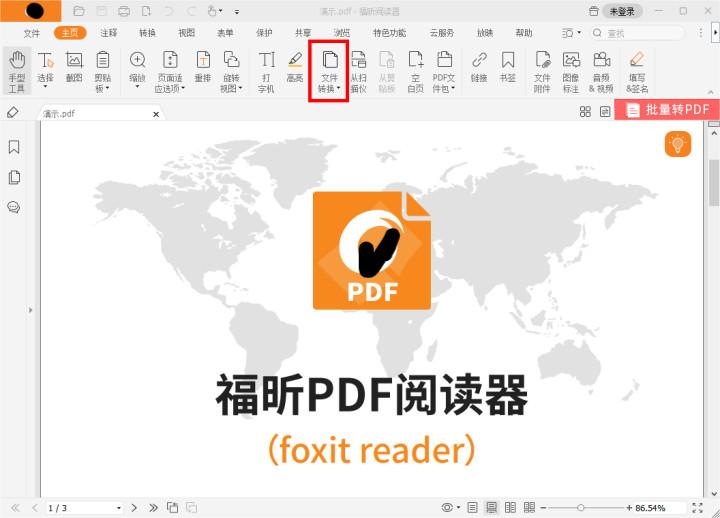Open the bookmarks panel in left sidebar

pos(14,147)
